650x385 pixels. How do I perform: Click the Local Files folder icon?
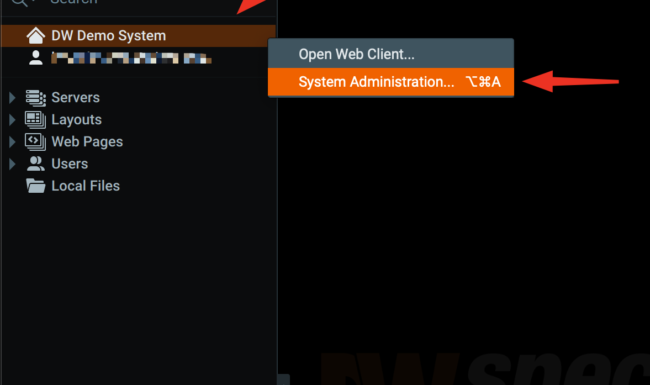(x=36, y=186)
